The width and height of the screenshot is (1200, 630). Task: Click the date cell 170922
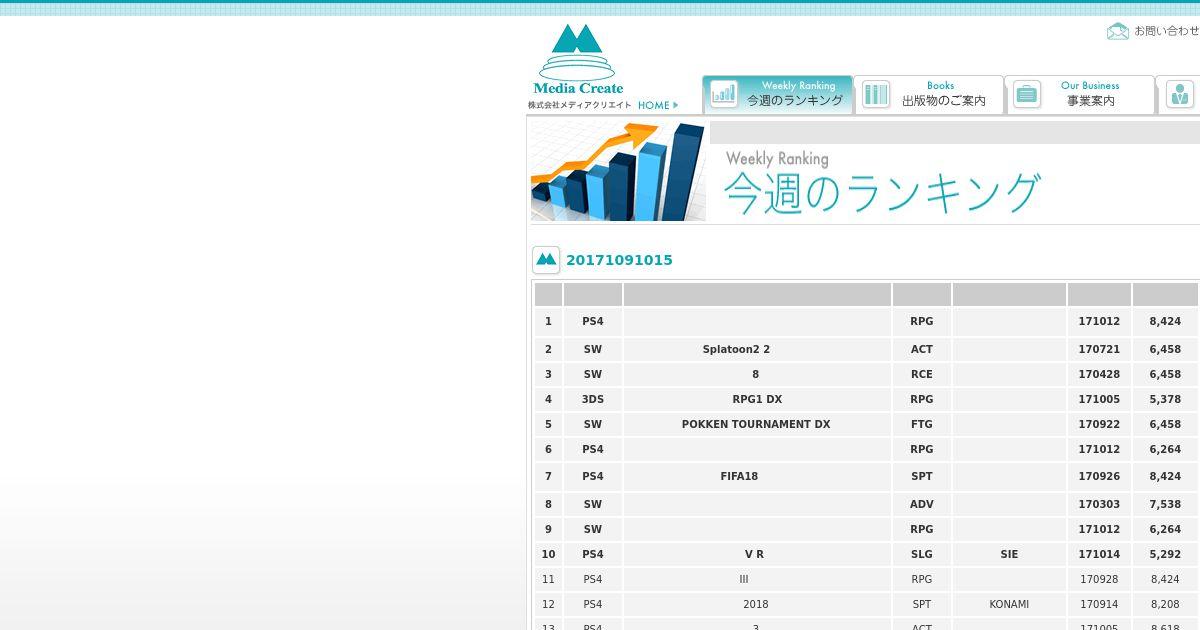(1099, 424)
